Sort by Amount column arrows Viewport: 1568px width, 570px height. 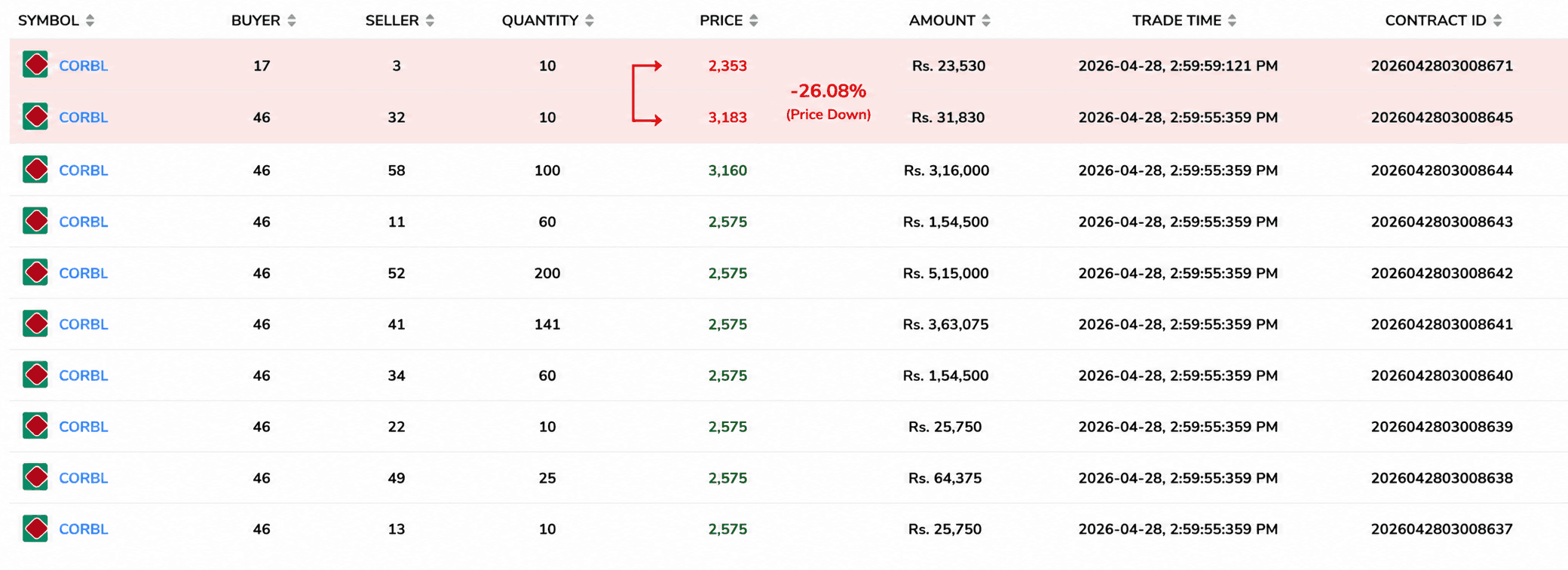click(986, 21)
